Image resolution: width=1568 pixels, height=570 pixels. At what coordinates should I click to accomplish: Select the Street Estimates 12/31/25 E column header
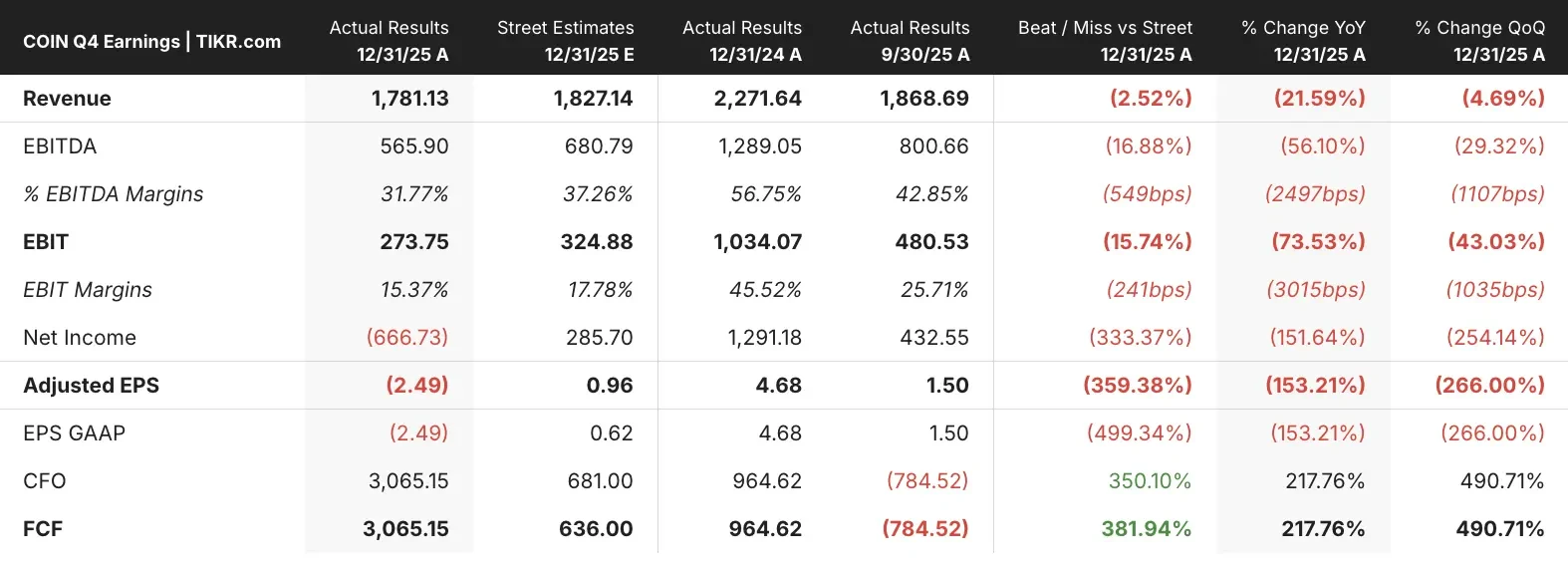click(566, 41)
